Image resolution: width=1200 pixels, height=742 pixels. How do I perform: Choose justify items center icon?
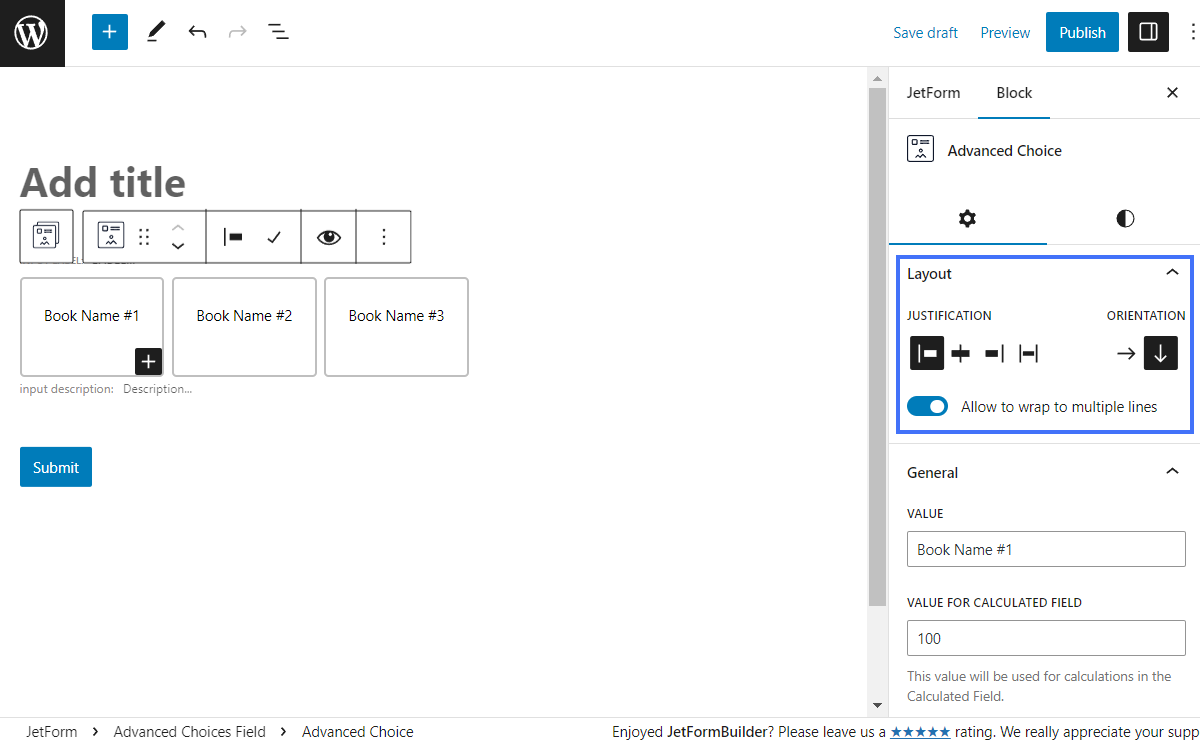pos(960,353)
